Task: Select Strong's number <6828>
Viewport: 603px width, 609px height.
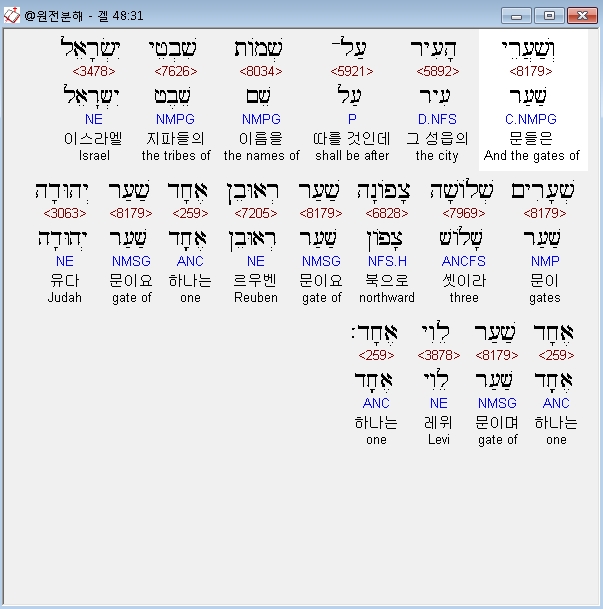Action: 387,213
